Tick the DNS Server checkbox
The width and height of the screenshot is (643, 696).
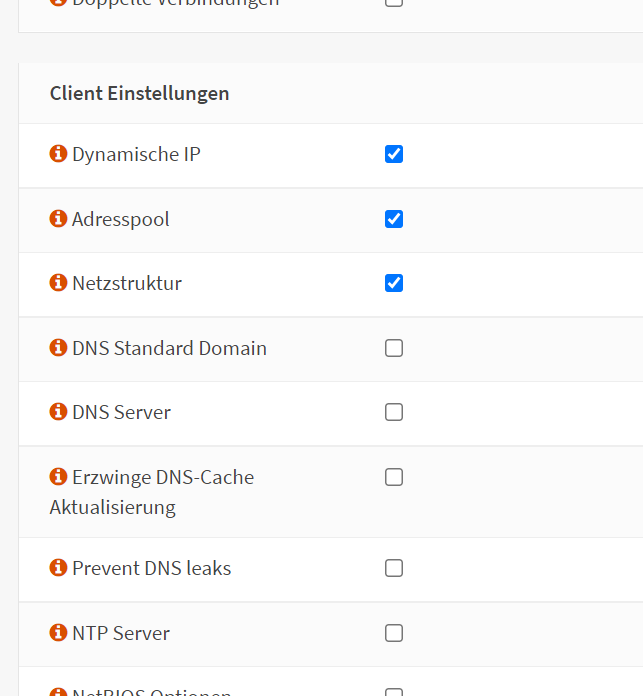point(394,412)
